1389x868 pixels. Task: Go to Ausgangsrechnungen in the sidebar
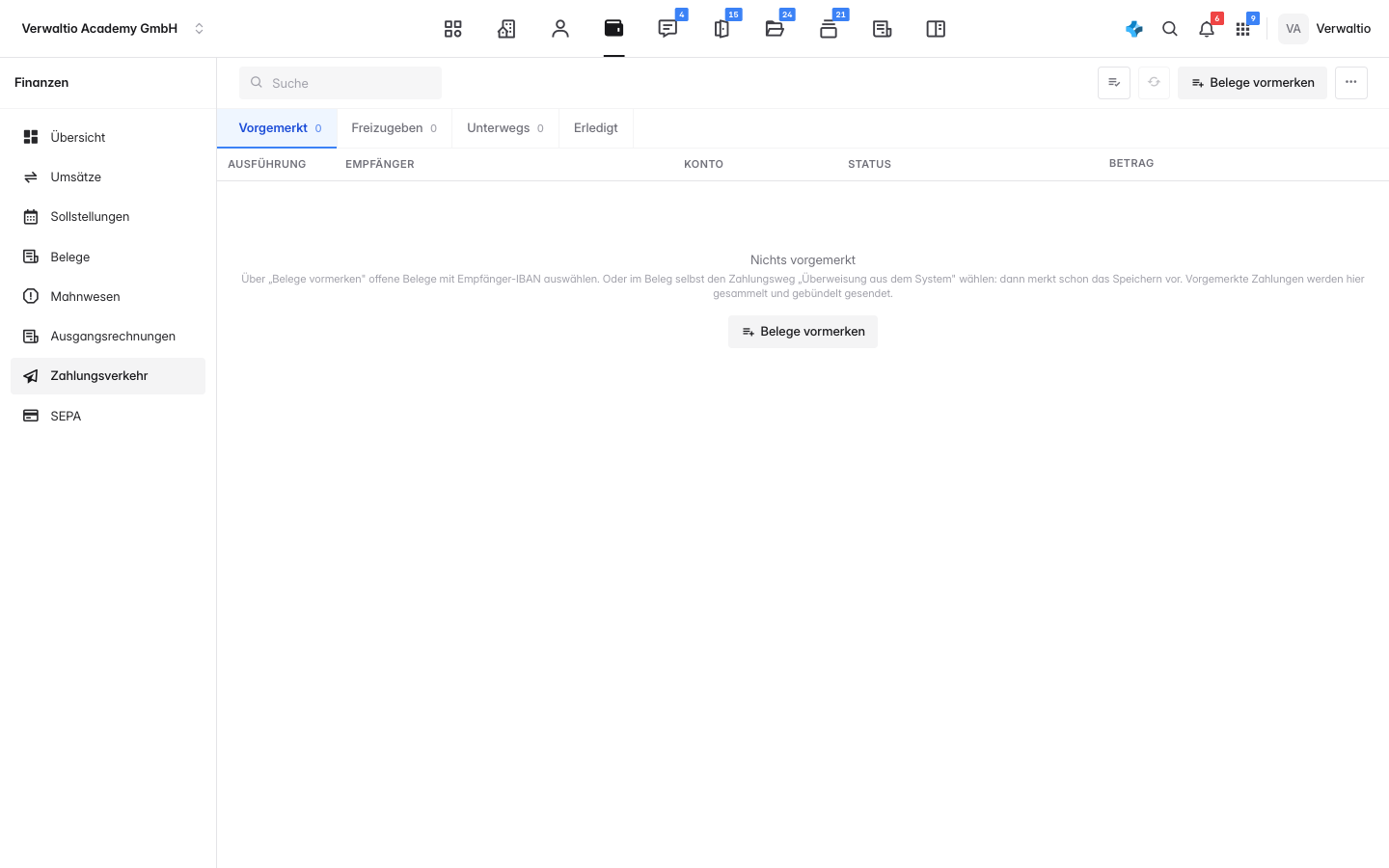108,337
